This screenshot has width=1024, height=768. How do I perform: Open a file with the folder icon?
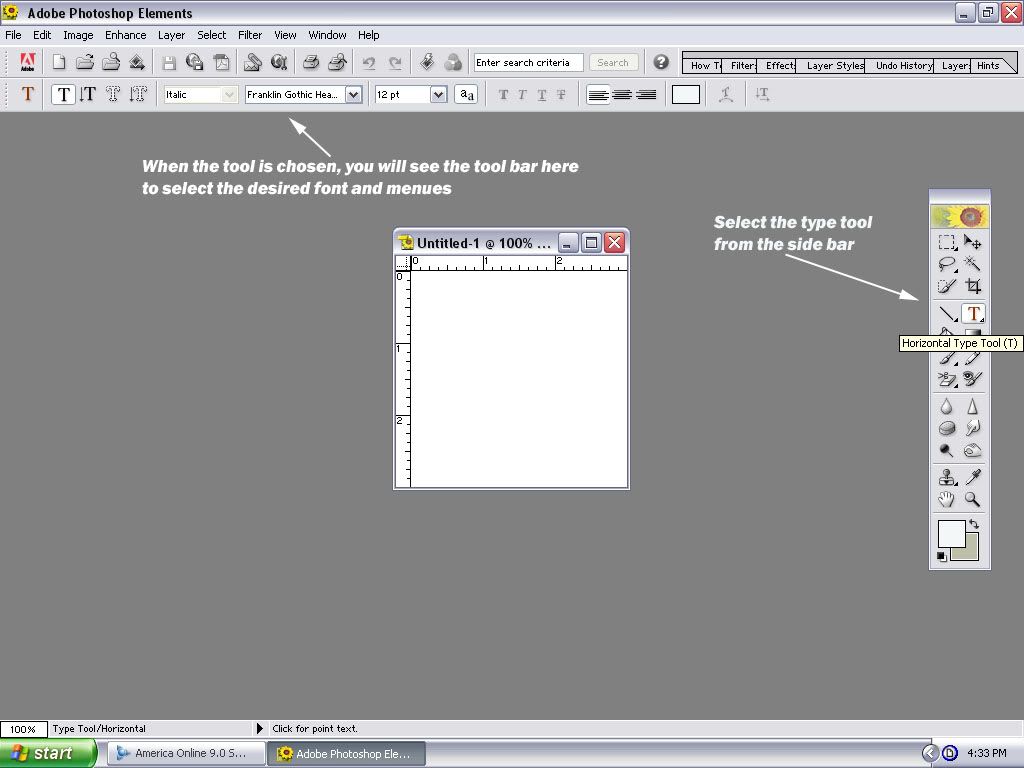tap(84, 62)
